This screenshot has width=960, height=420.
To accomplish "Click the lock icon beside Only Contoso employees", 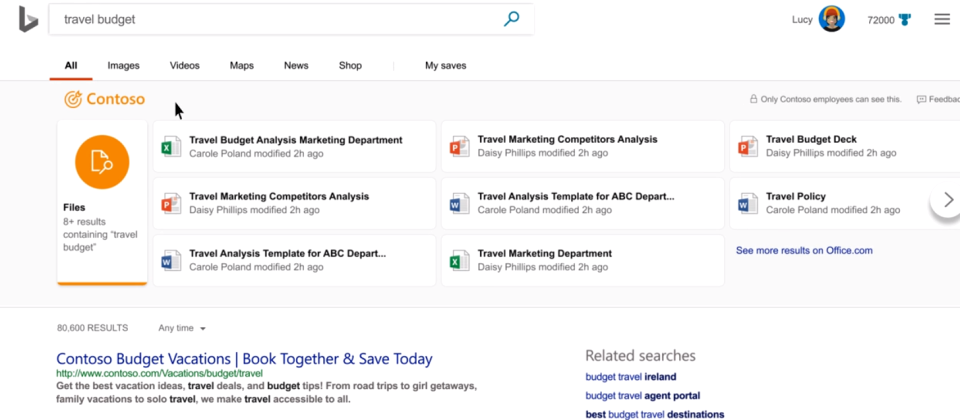I will pyautogui.click(x=754, y=99).
